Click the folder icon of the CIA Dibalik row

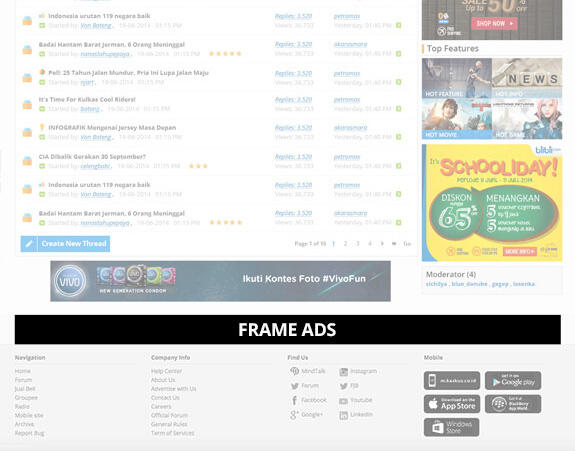(x=27, y=161)
